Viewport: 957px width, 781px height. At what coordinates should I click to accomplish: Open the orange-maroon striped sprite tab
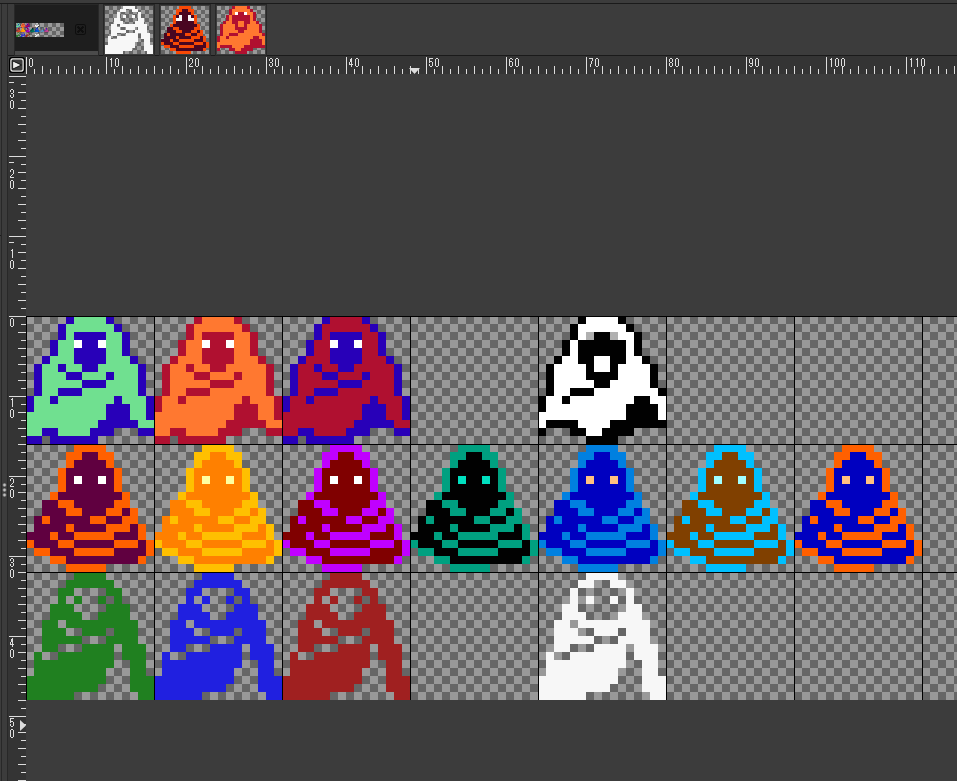tap(185, 30)
